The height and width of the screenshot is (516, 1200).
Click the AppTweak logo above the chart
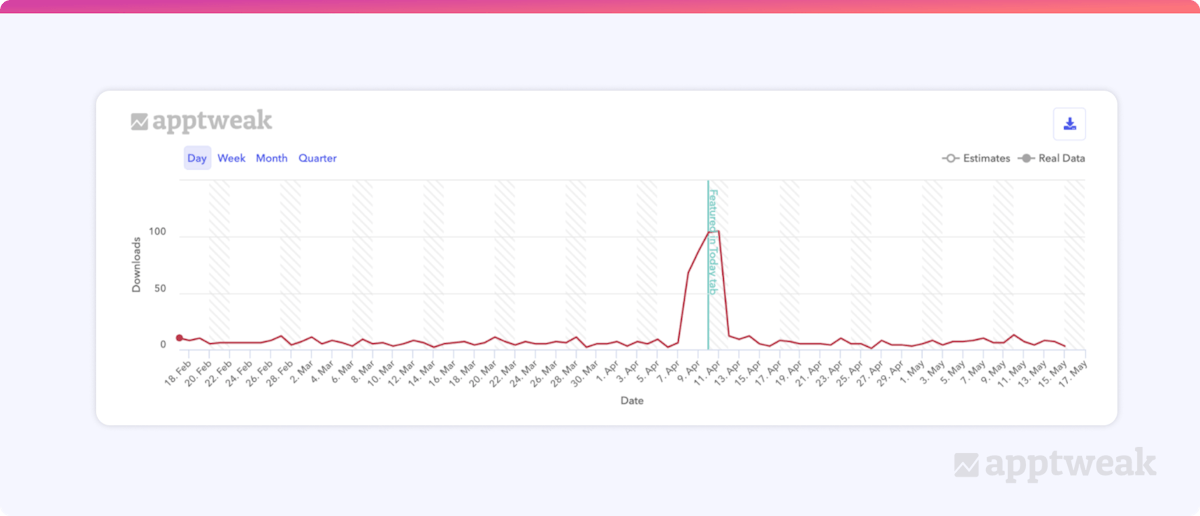pos(201,122)
